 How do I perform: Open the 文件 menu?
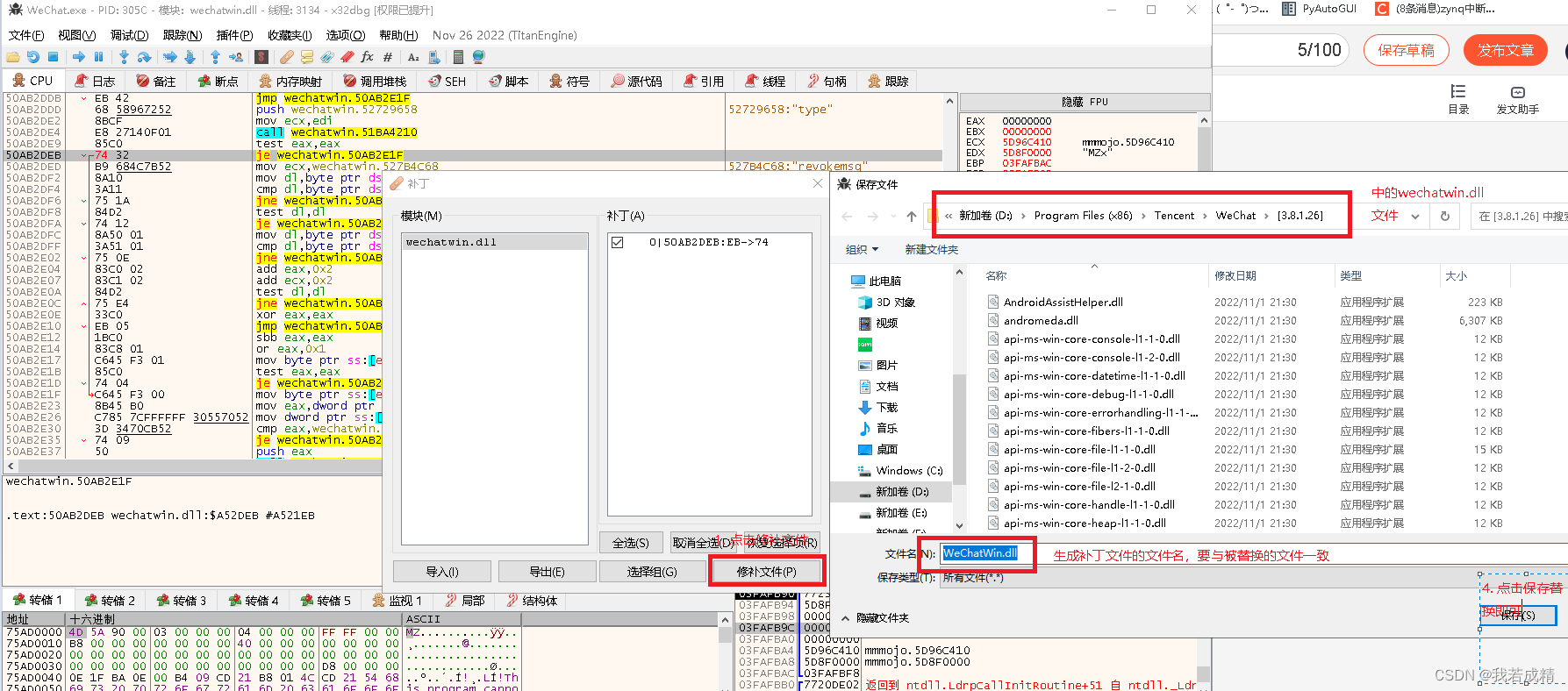pos(26,35)
